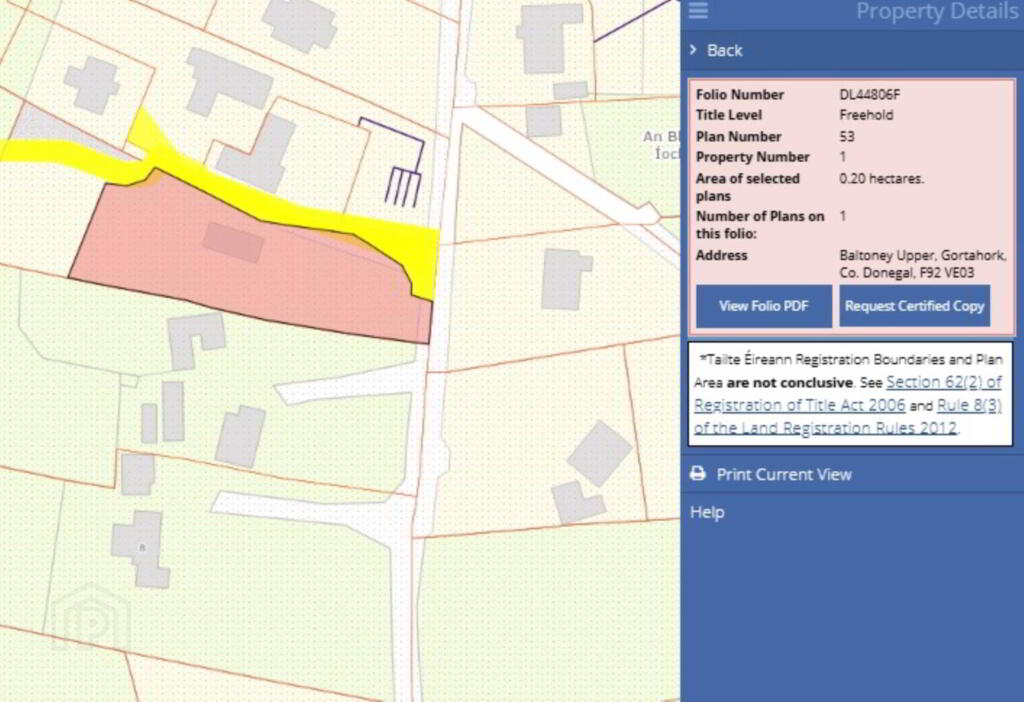Open the Help menu item
The height and width of the screenshot is (702, 1024).
(x=707, y=512)
